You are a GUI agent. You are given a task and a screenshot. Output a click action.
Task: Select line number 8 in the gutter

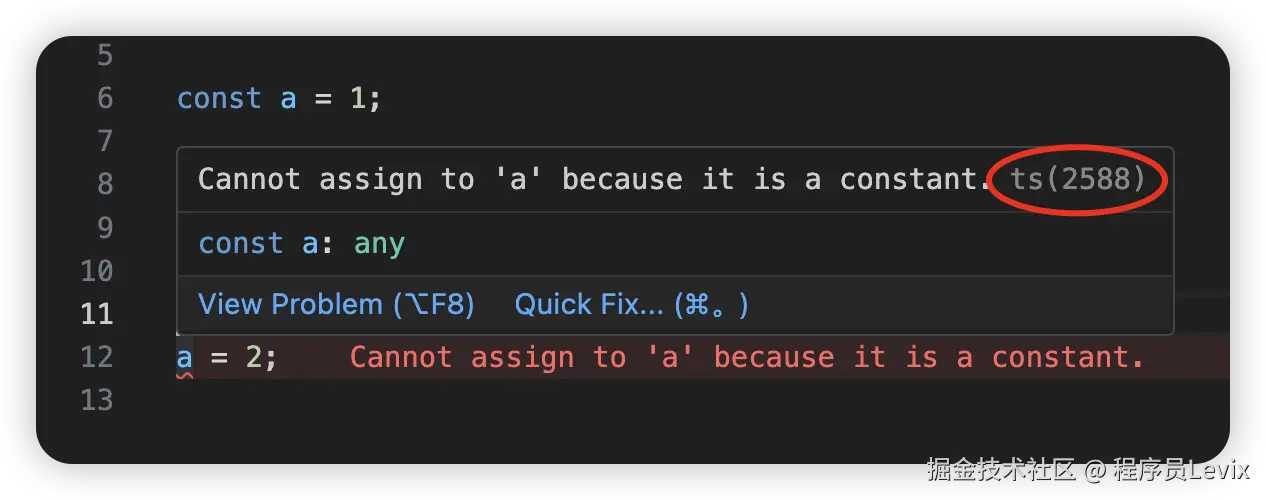click(x=104, y=184)
